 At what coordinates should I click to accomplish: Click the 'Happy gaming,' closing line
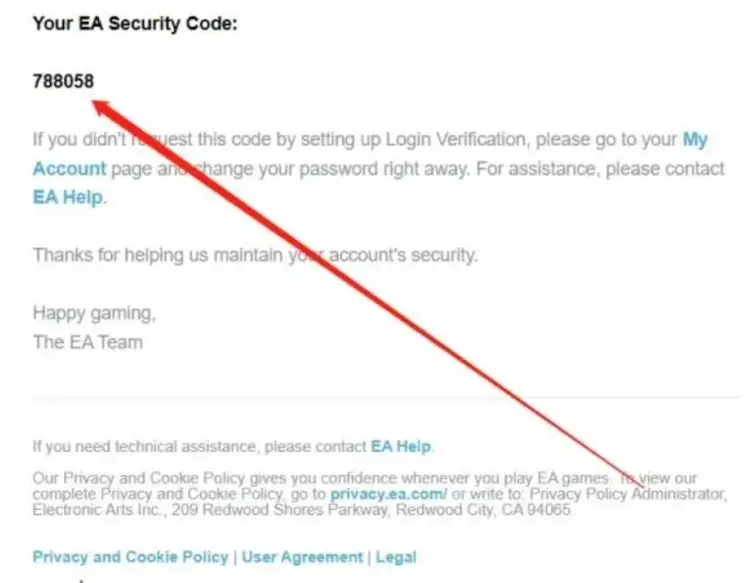point(94,313)
